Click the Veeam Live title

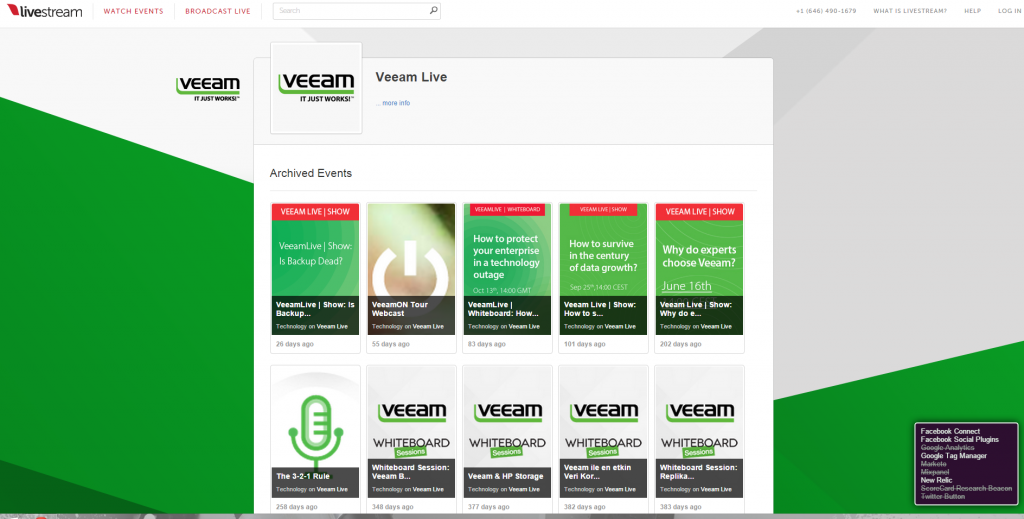[x=411, y=77]
